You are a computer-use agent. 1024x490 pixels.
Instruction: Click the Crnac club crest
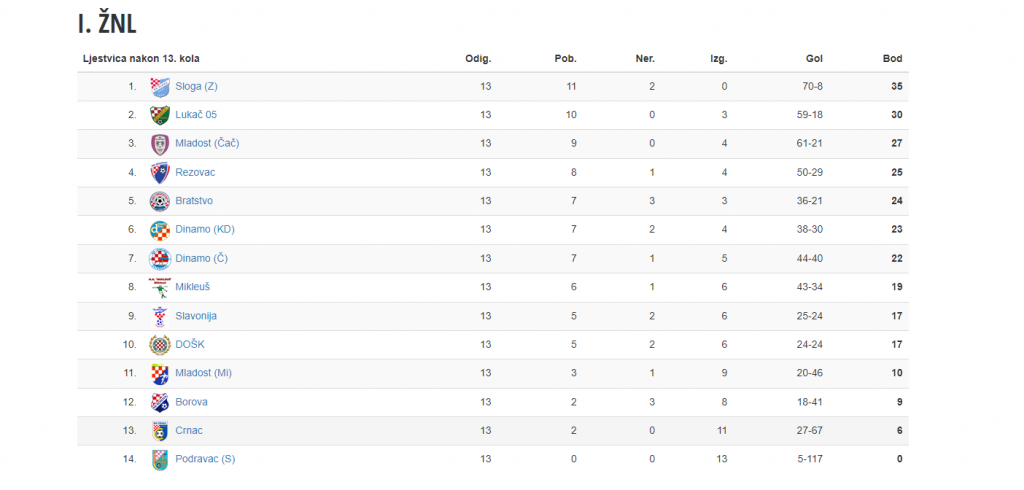[x=160, y=431]
